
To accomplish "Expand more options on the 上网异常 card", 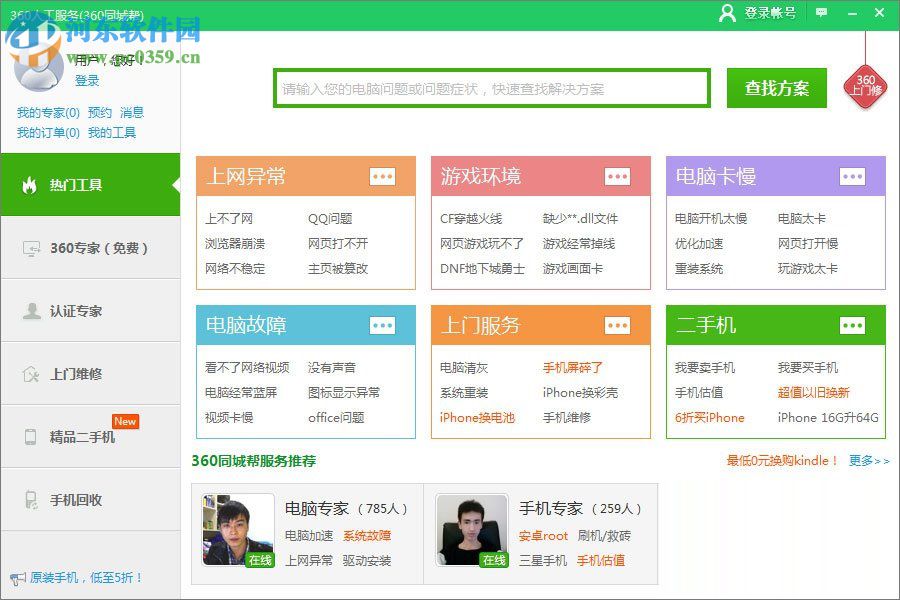I will (x=384, y=176).
